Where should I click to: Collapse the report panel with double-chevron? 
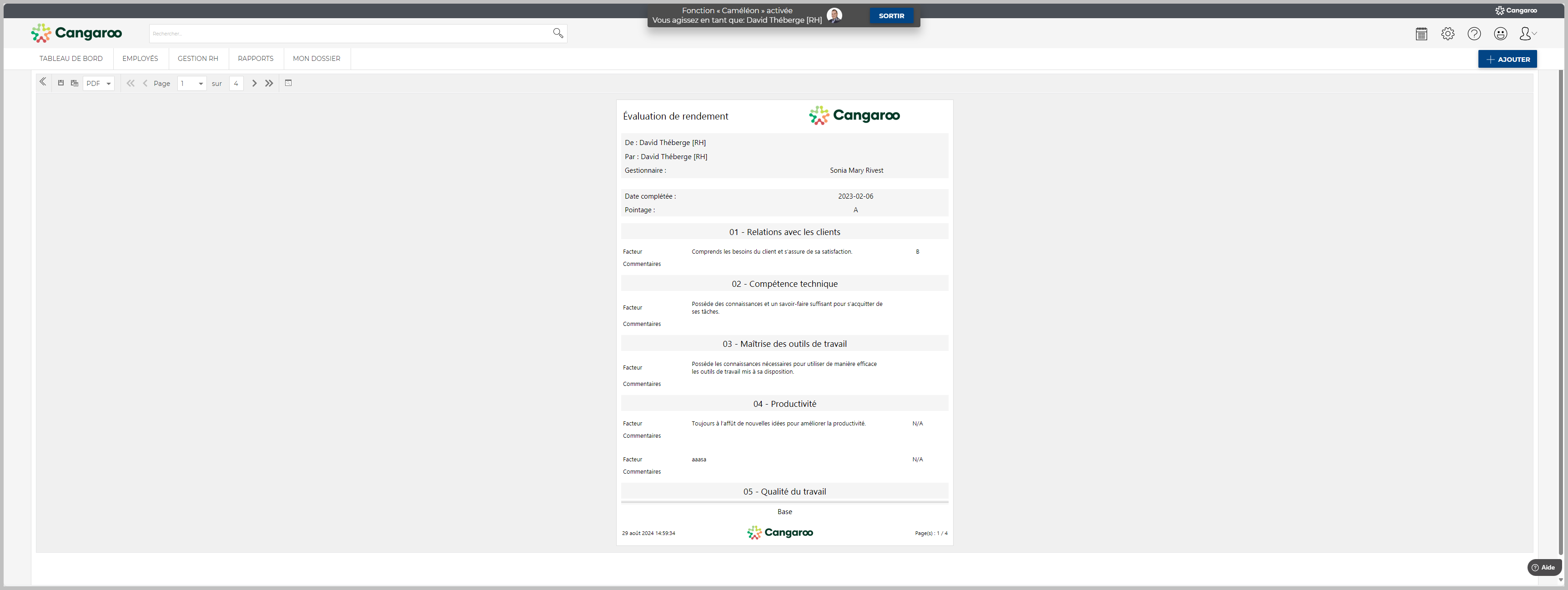tap(43, 82)
